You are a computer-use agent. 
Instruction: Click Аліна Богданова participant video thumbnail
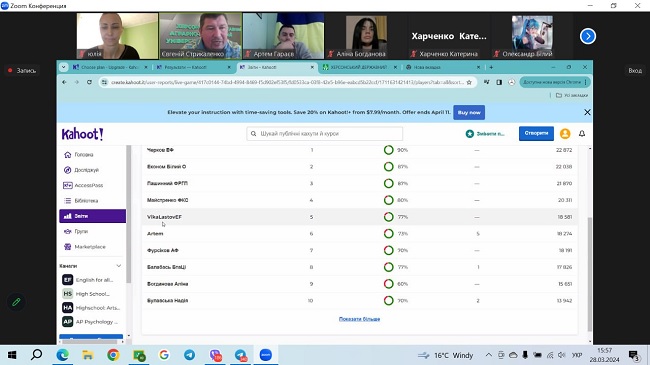[366, 36]
